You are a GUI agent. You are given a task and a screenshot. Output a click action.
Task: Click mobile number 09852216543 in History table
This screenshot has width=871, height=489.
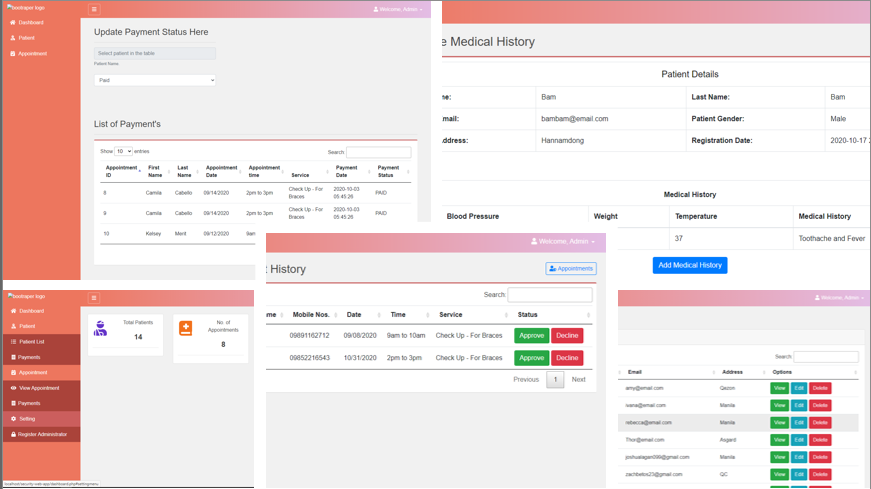[x=309, y=358]
